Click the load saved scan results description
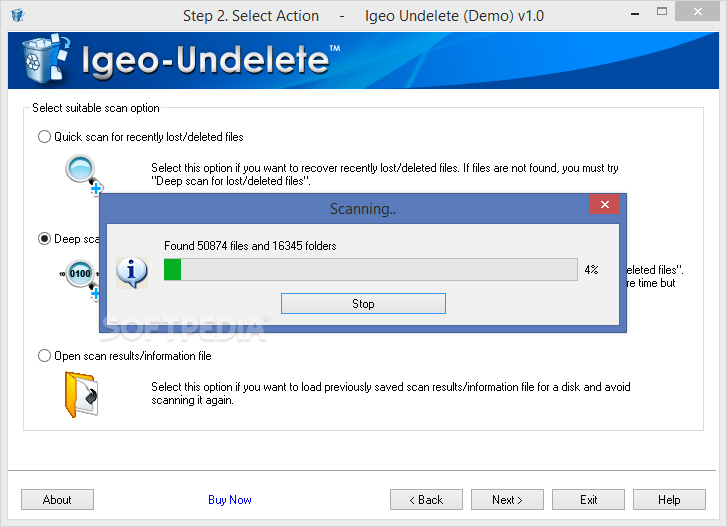This screenshot has height=527, width=727. pos(391,394)
